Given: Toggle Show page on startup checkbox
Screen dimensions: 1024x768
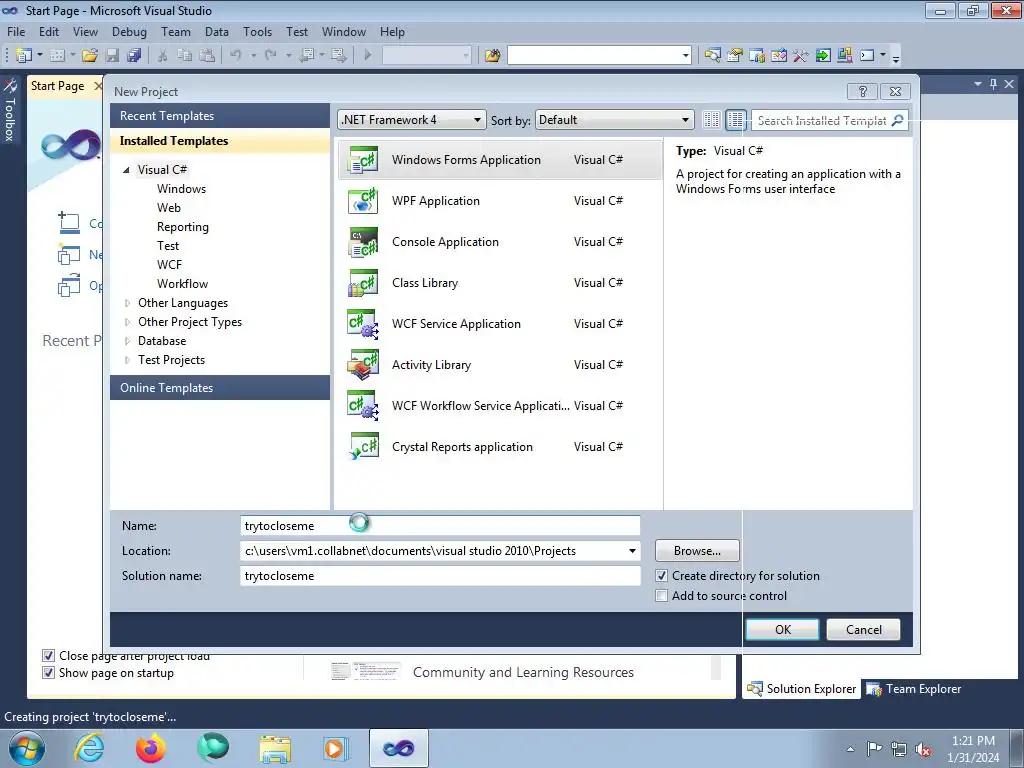Looking at the screenshot, I should (x=48, y=673).
